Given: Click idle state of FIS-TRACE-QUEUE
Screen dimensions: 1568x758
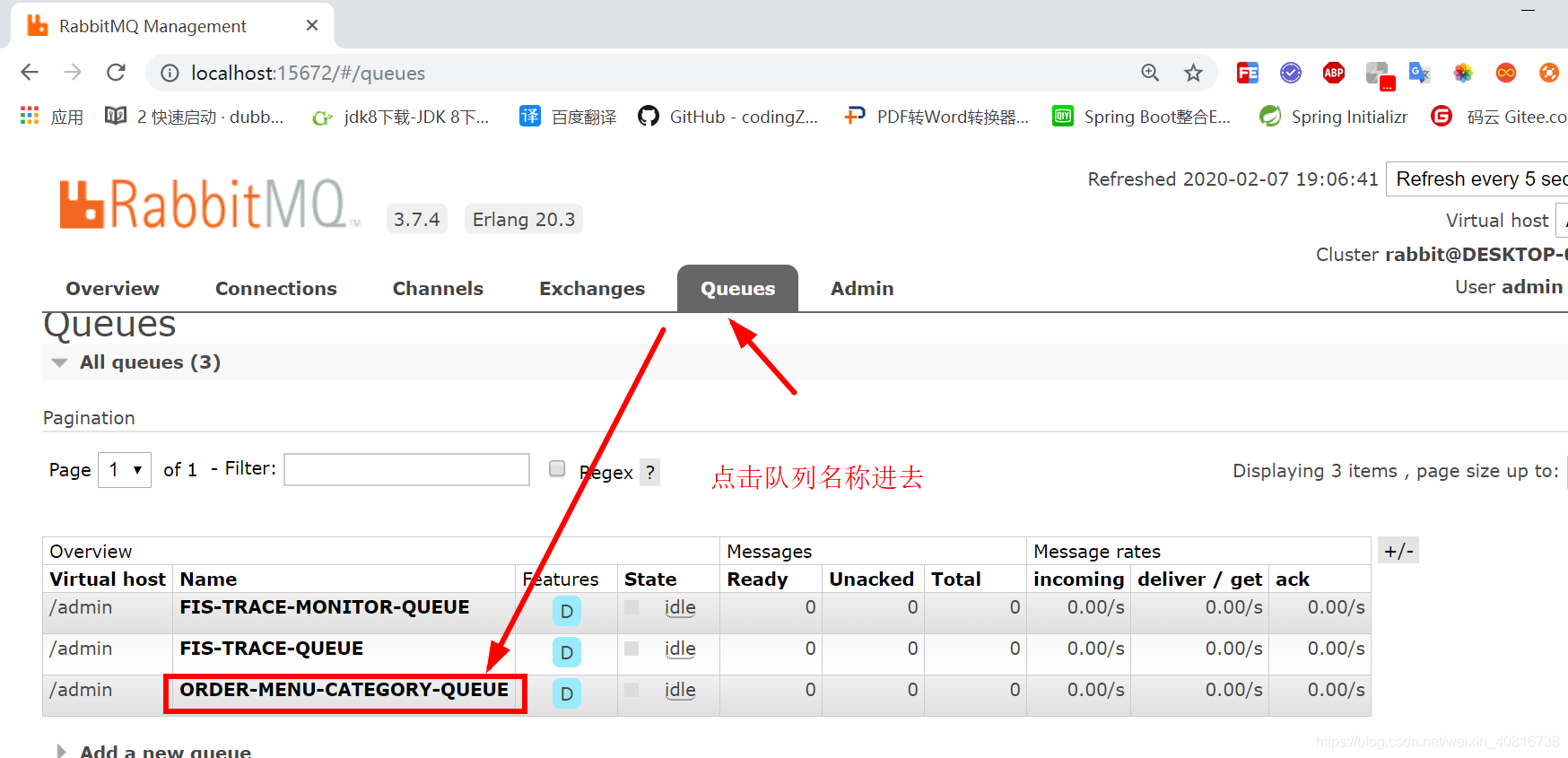Looking at the screenshot, I should [680, 649].
